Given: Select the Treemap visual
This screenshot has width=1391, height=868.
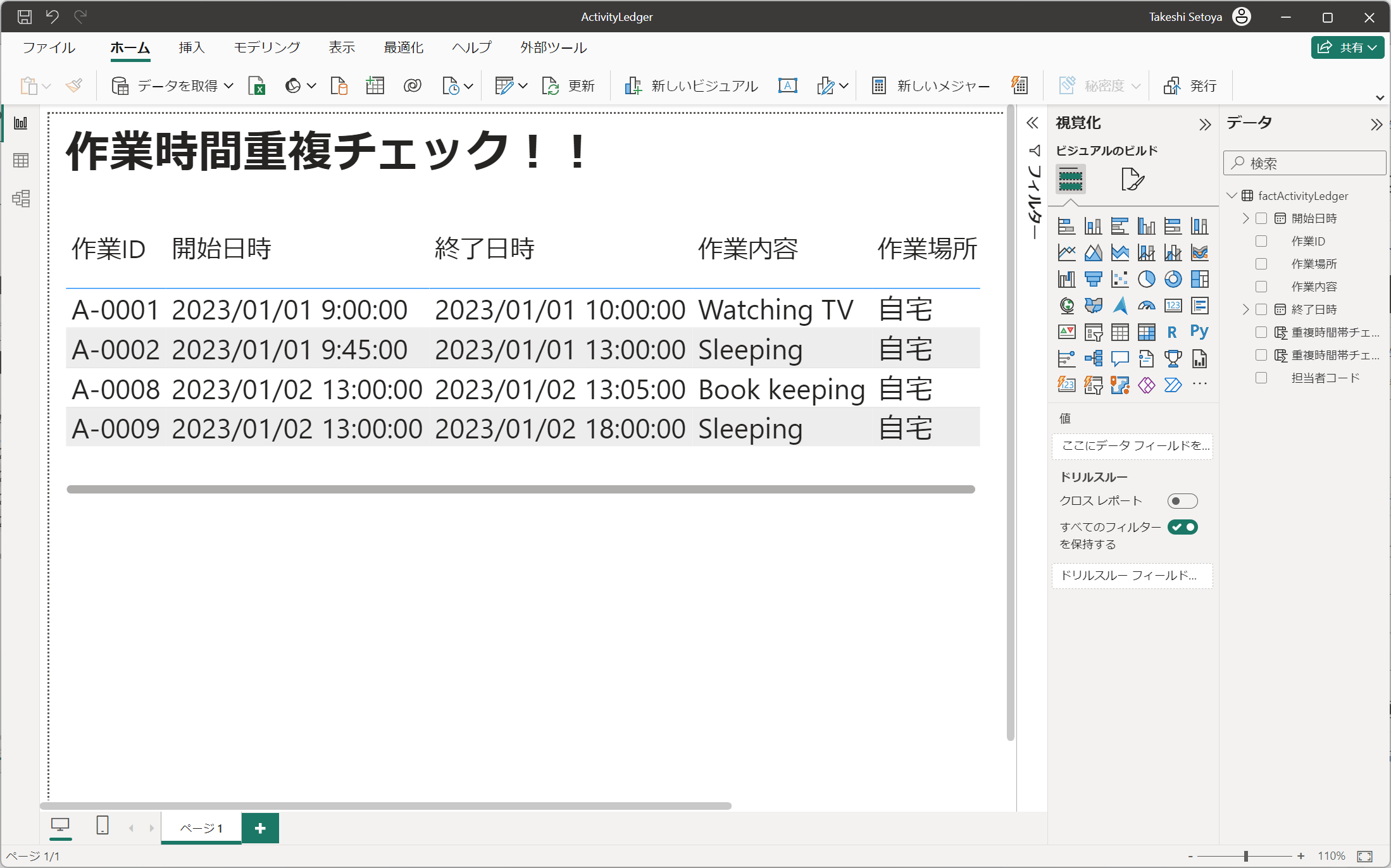Looking at the screenshot, I should [1199, 279].
